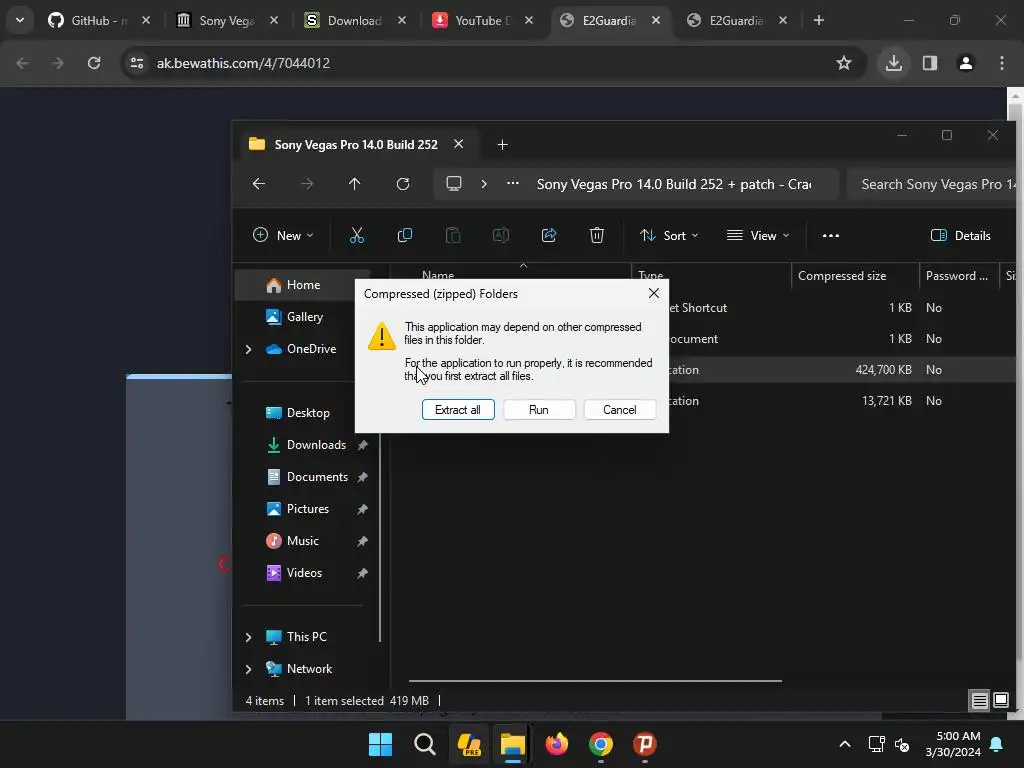Open the Chrome profile icon
Viewport: 1024px width, 768px height.
(x=966, y=63)
